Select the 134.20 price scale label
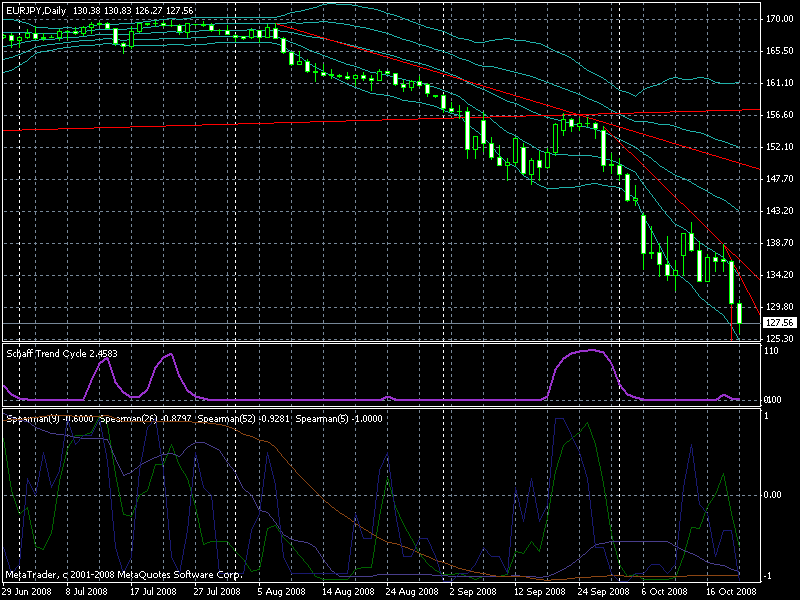The width and height of the screenshot is (800, 600). 780,274
